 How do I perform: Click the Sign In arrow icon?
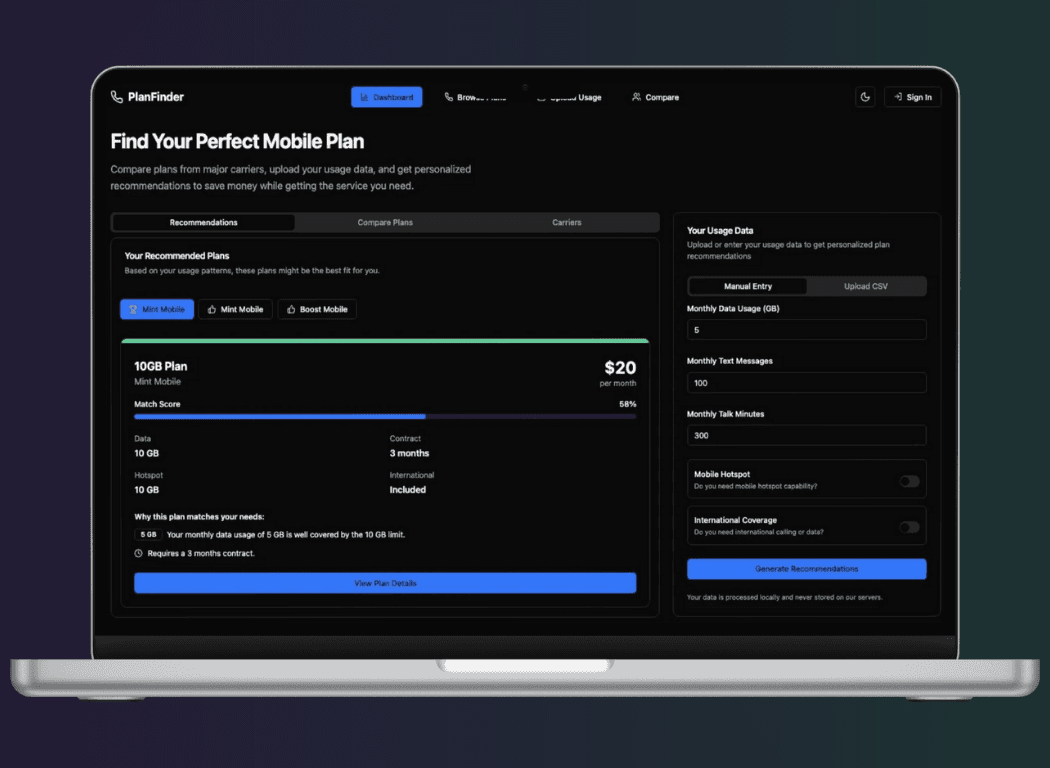(x=897, y=97)
